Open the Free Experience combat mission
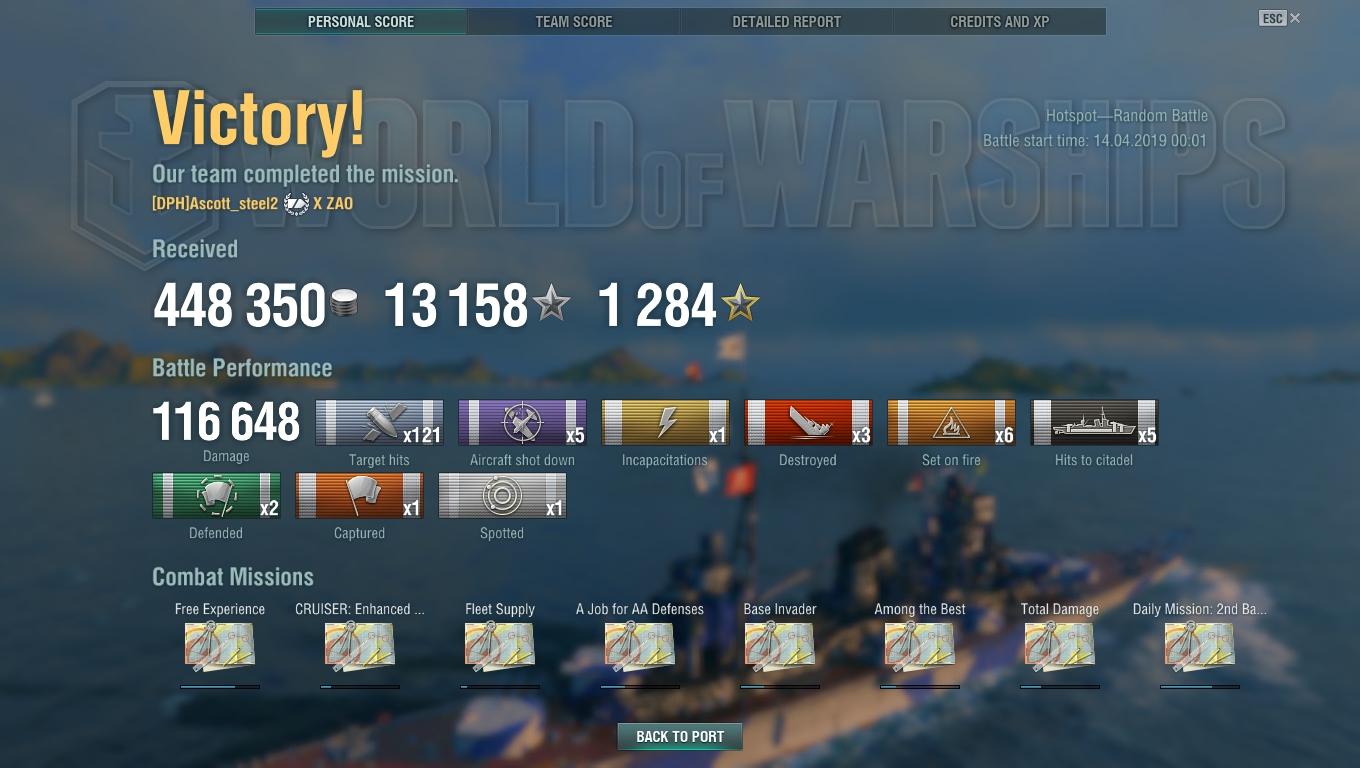This screenshot has width=1360, height=768. tap(220, 646)
